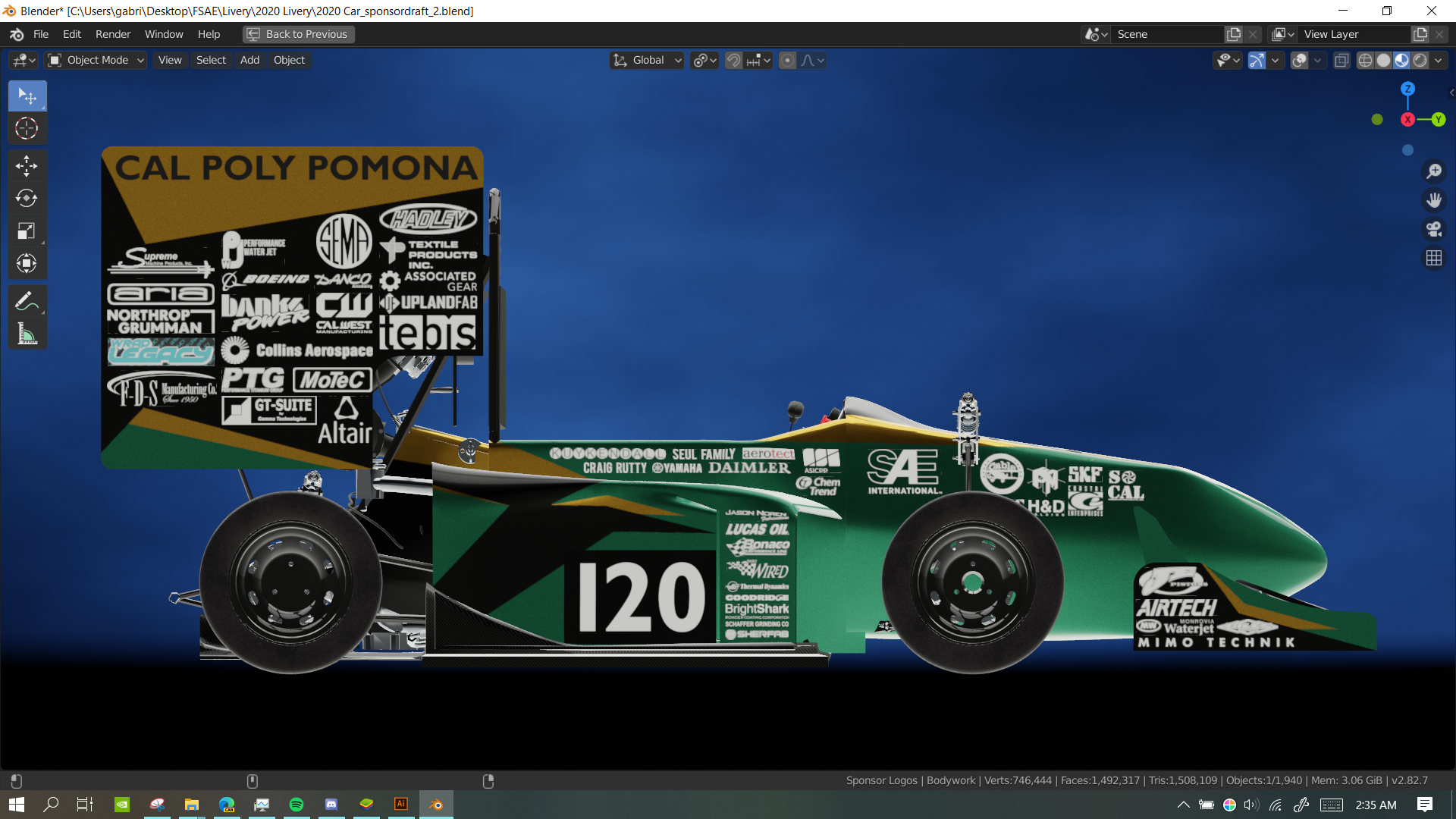Open Discord from the taskbar
The height and width of the screenshot is (819, 1456).
pos(331,805)
